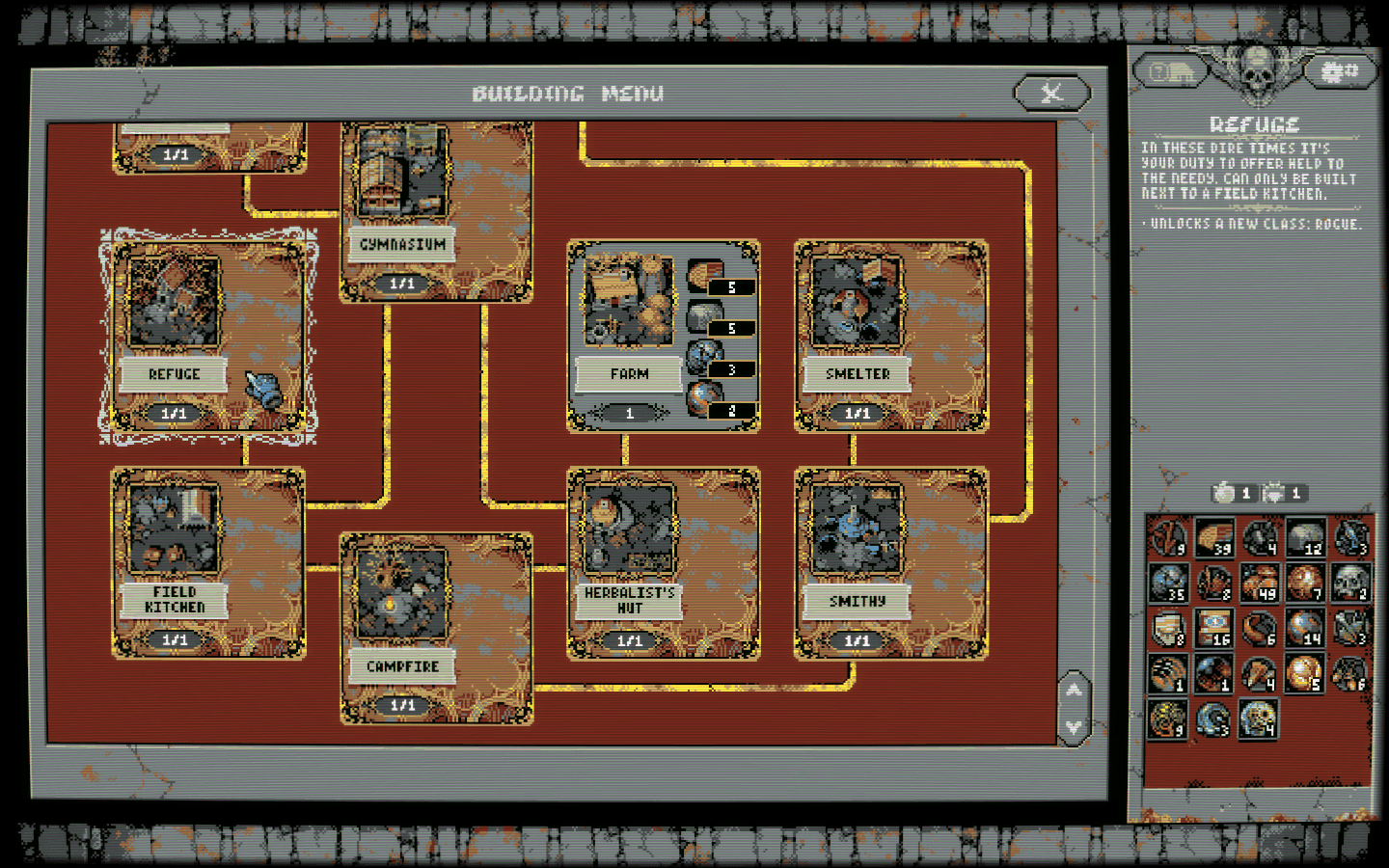Close the Building Menu with the crossed-tools button
1389x868 pixels.
coord(1051,94)
